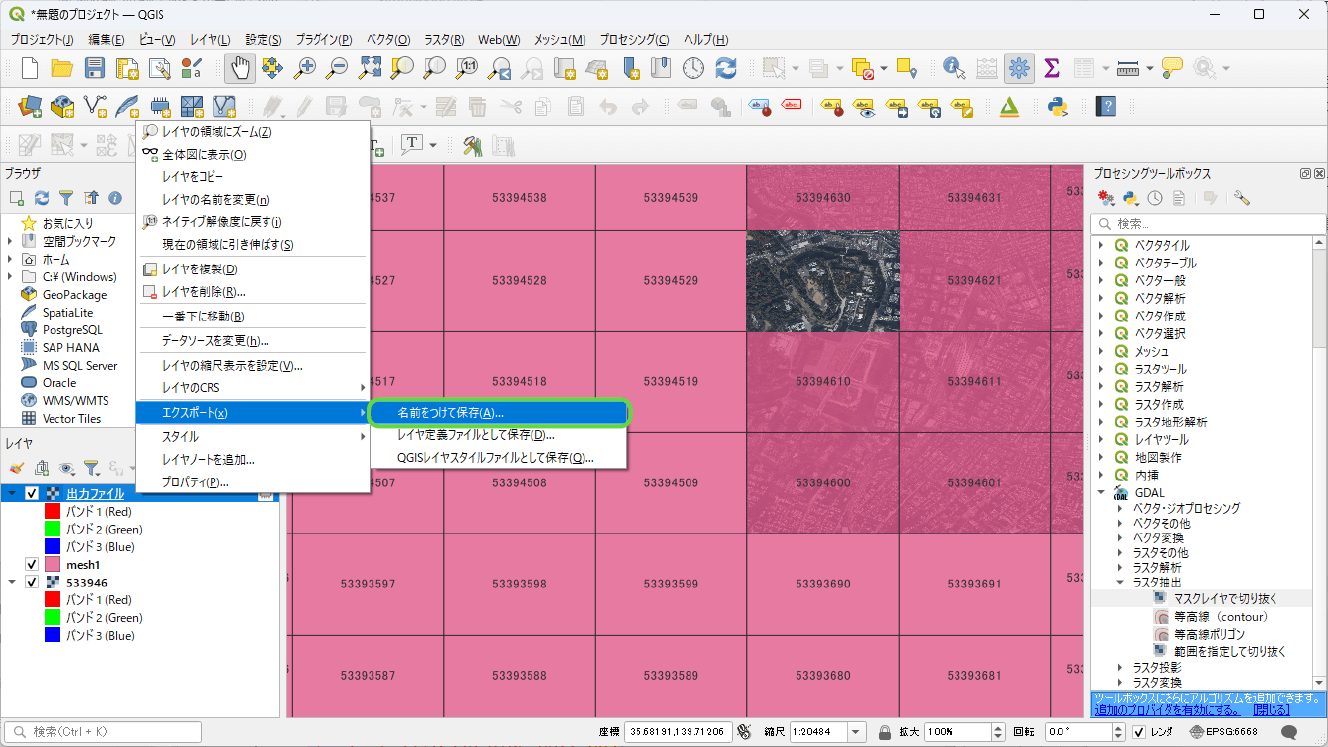Expand the ラスタ解析 toolbox group
Screen dimensions: 1328x747
coord(1102,387)
